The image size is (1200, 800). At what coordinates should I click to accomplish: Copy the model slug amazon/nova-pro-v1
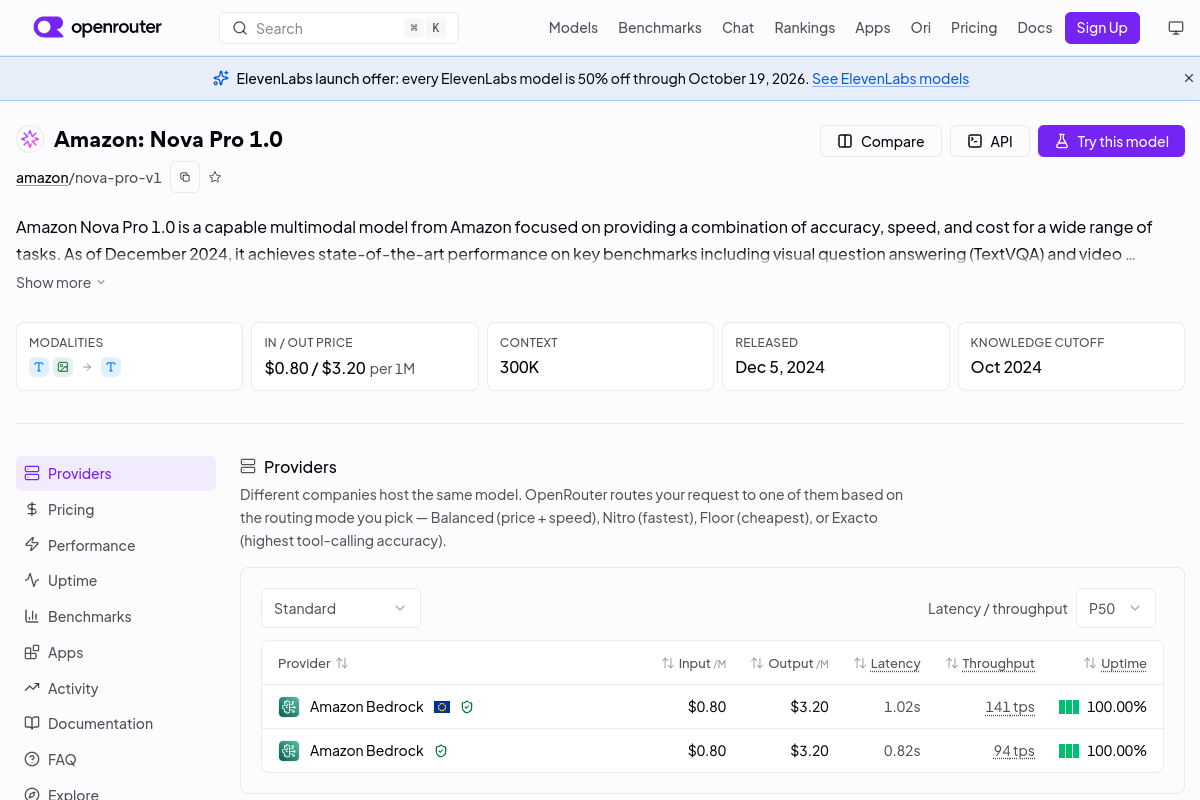click(x=185, y=177)
